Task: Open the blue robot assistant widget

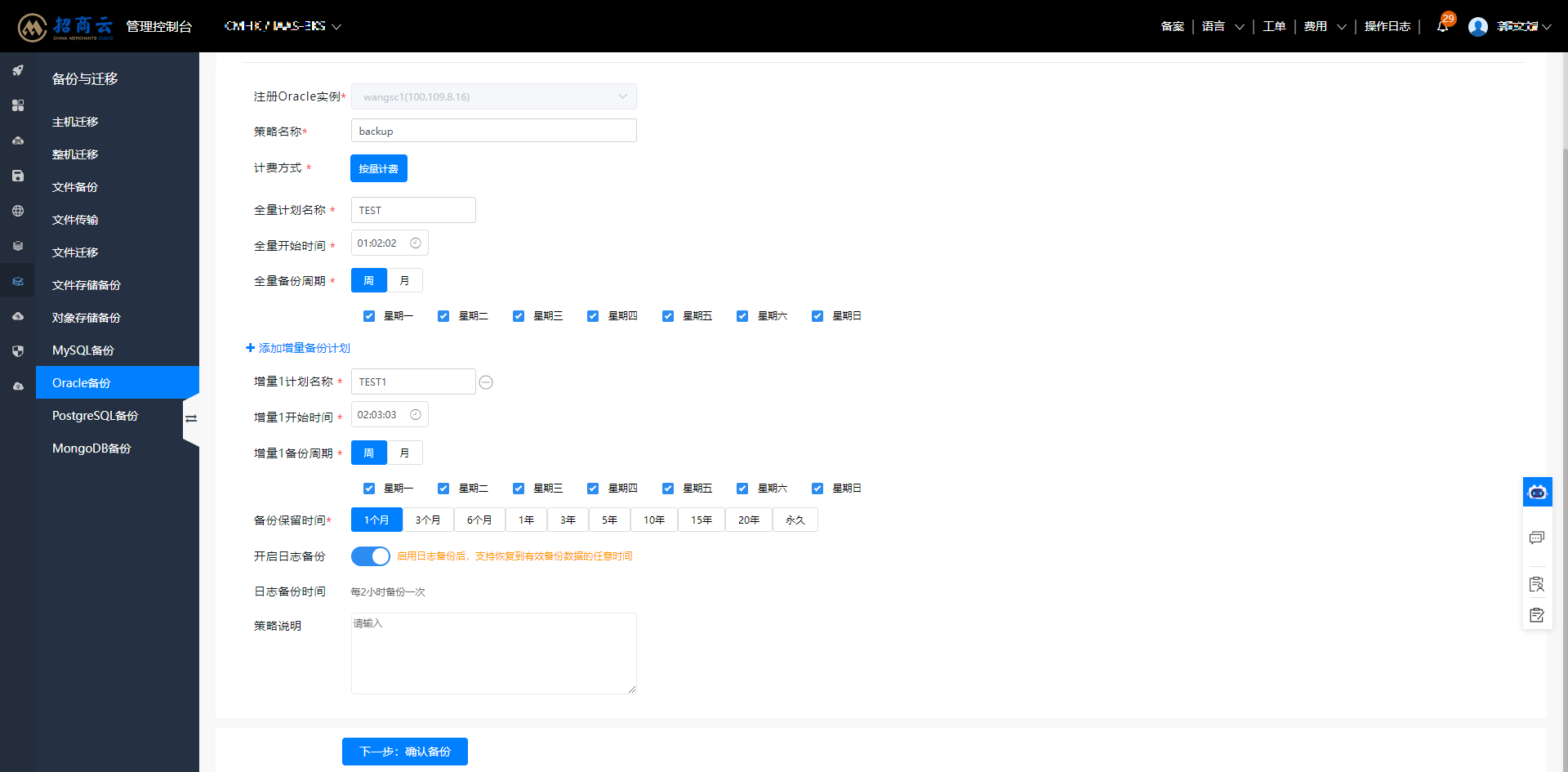Action: (1538, 492)
